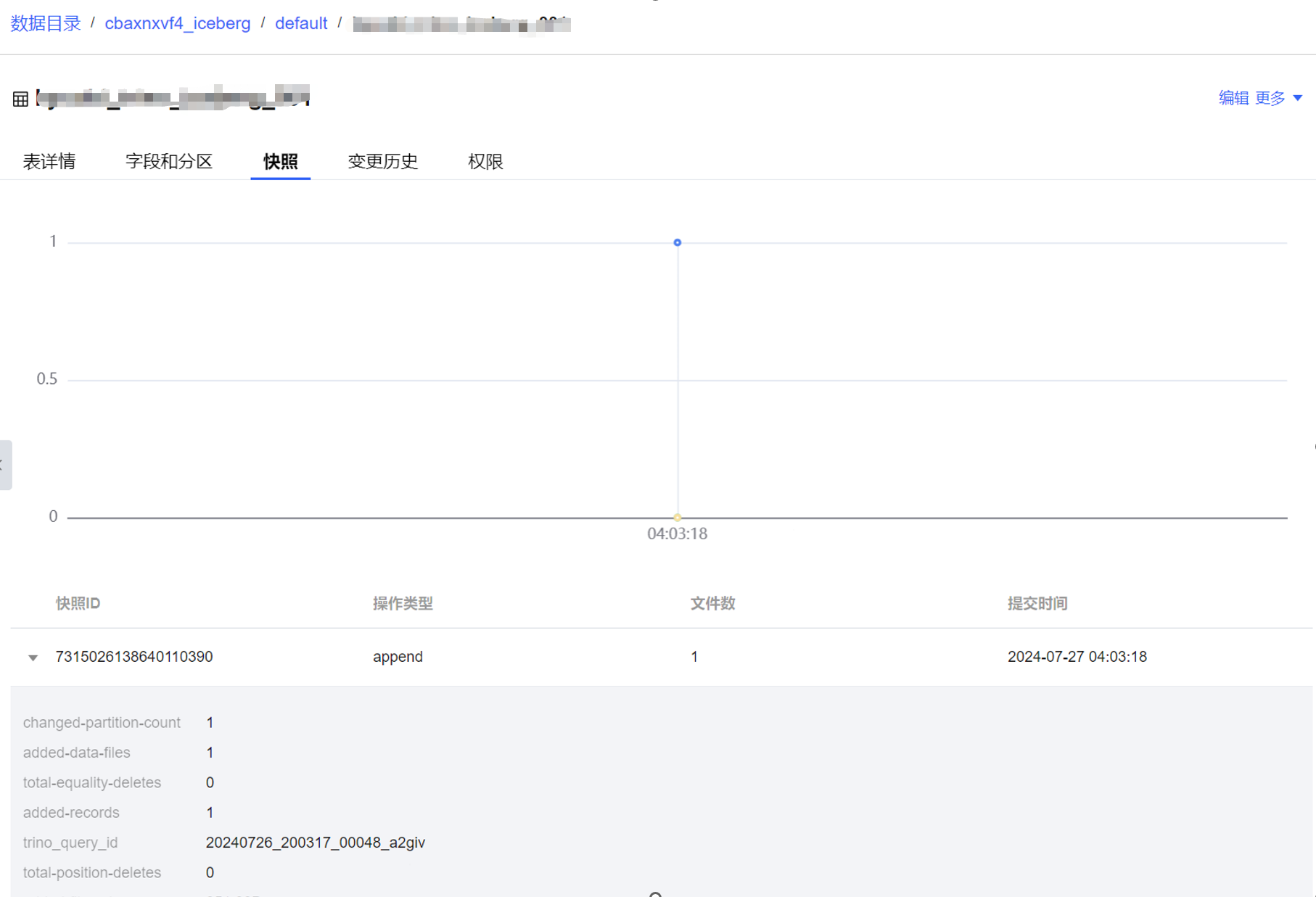1316x897 pixels.
Task: Go to 数据目录 in the breadcrumb
Action: (46, 23)
